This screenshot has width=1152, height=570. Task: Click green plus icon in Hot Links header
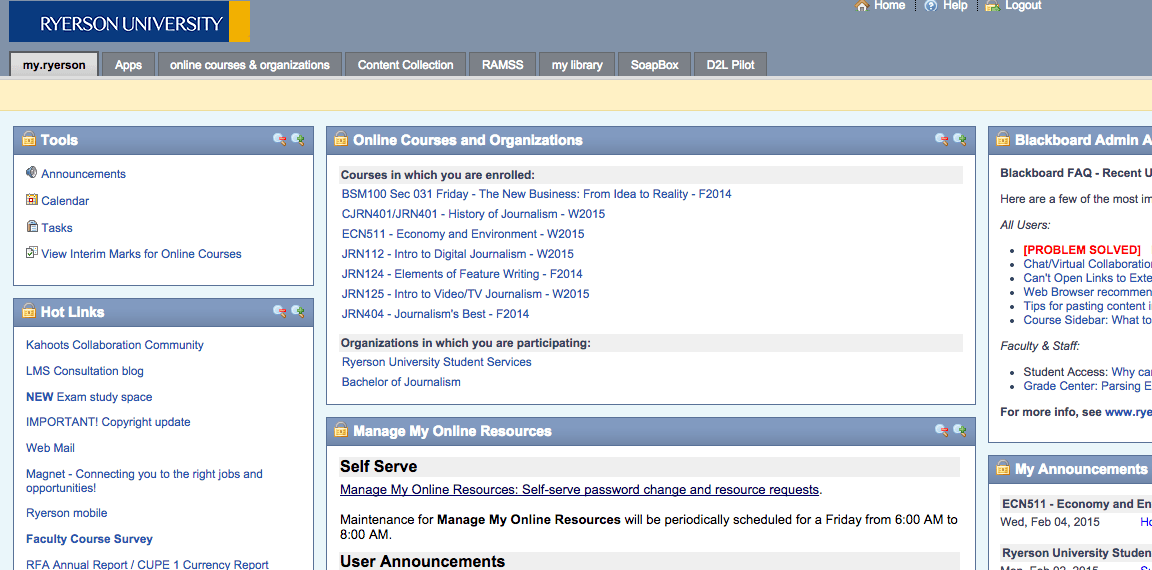click(x=297, y=312)
